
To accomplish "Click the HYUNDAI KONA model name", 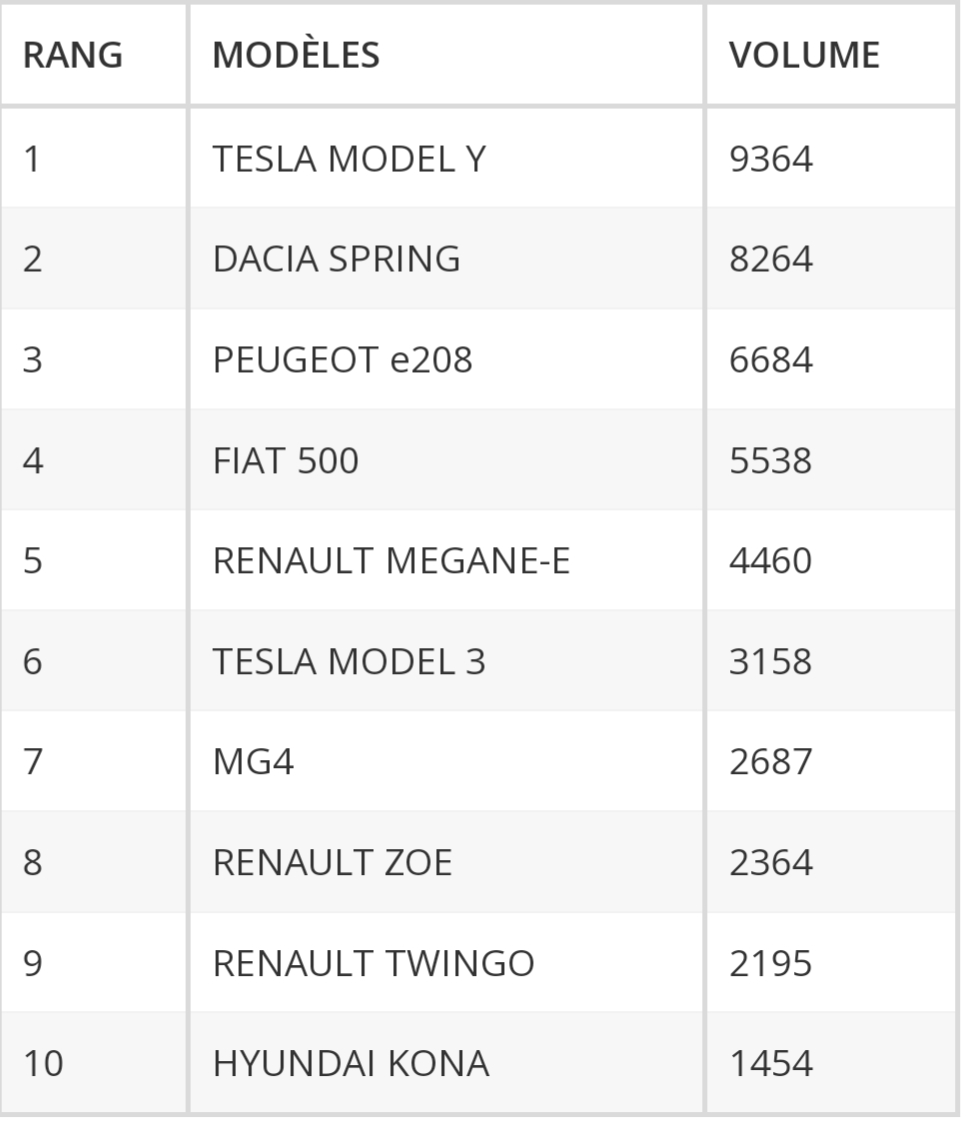I will [351, 1063].
